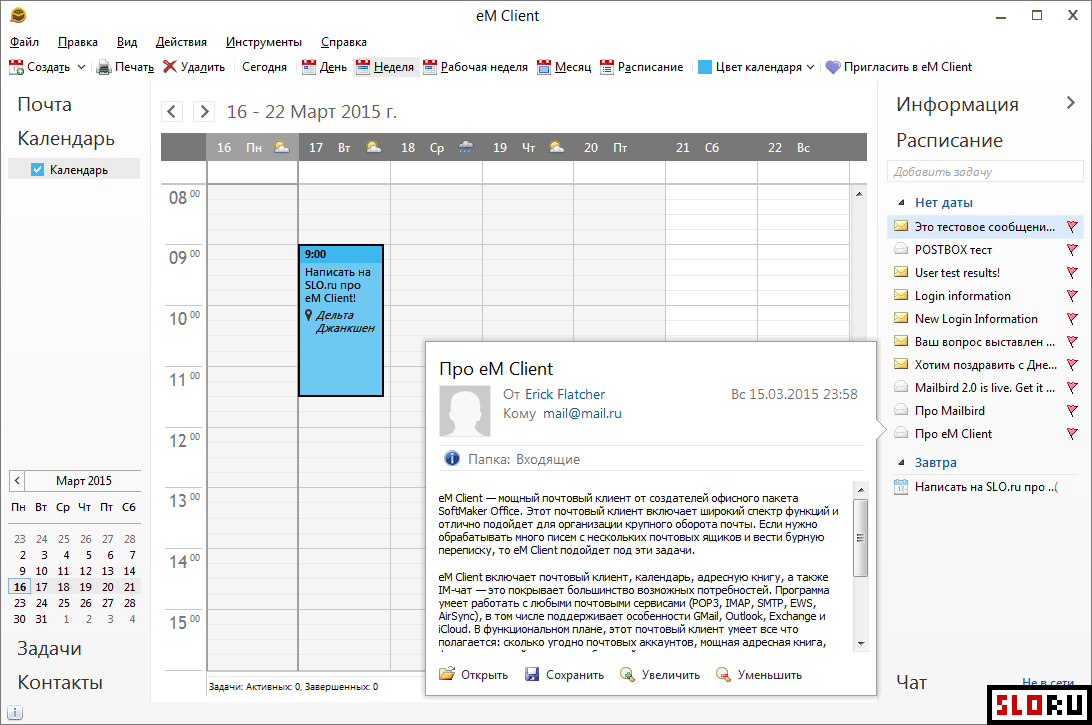Click envelope icon of Login information

(x=901, y=295)
